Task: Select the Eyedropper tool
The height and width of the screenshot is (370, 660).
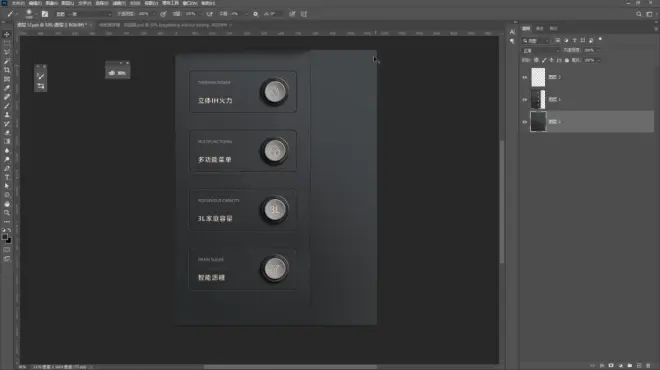Action: (7, 88)
